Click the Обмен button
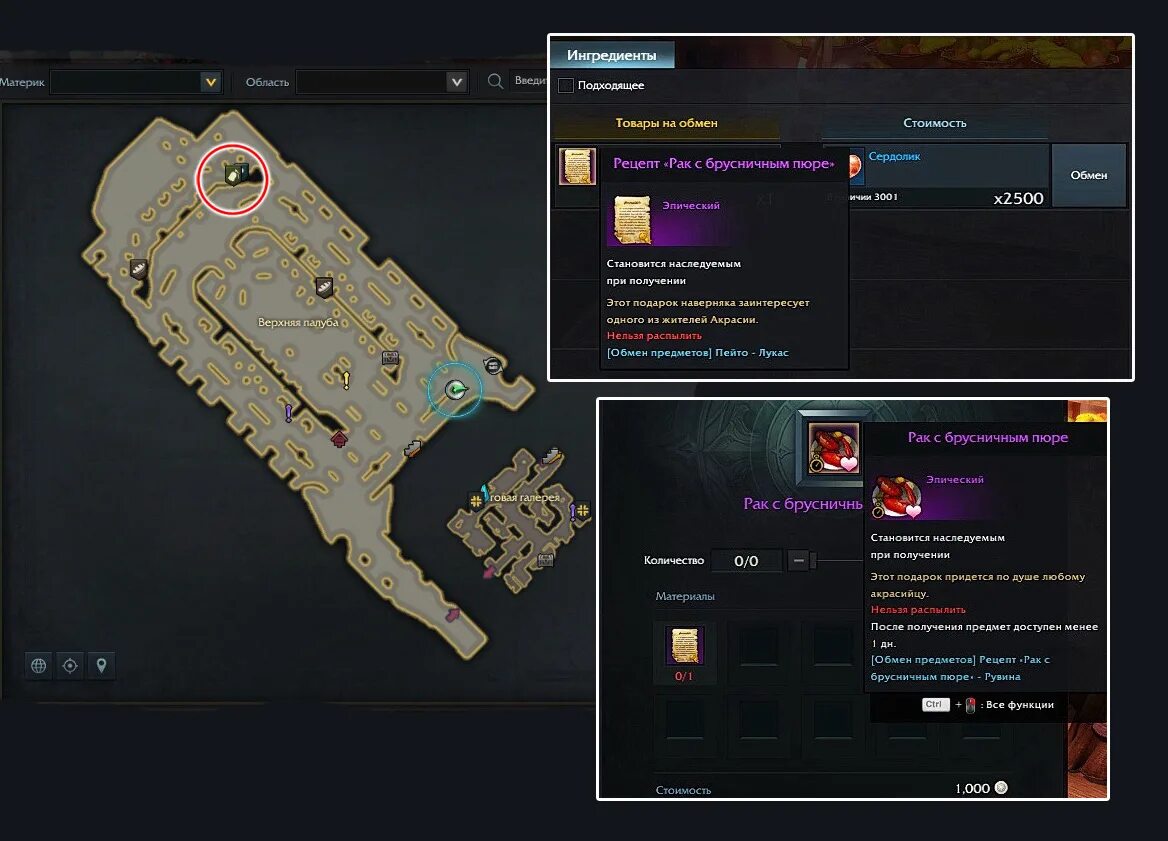Viewport: 1168px width, 841px height. (1088, 175)
